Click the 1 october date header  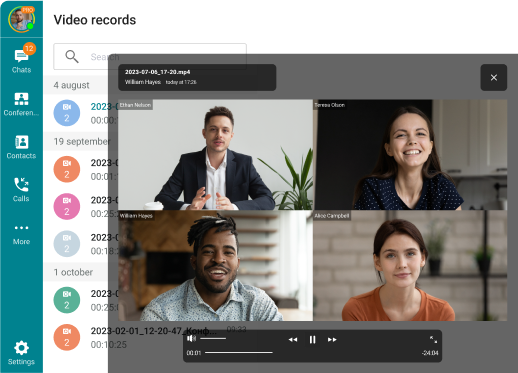coord(73,272)
